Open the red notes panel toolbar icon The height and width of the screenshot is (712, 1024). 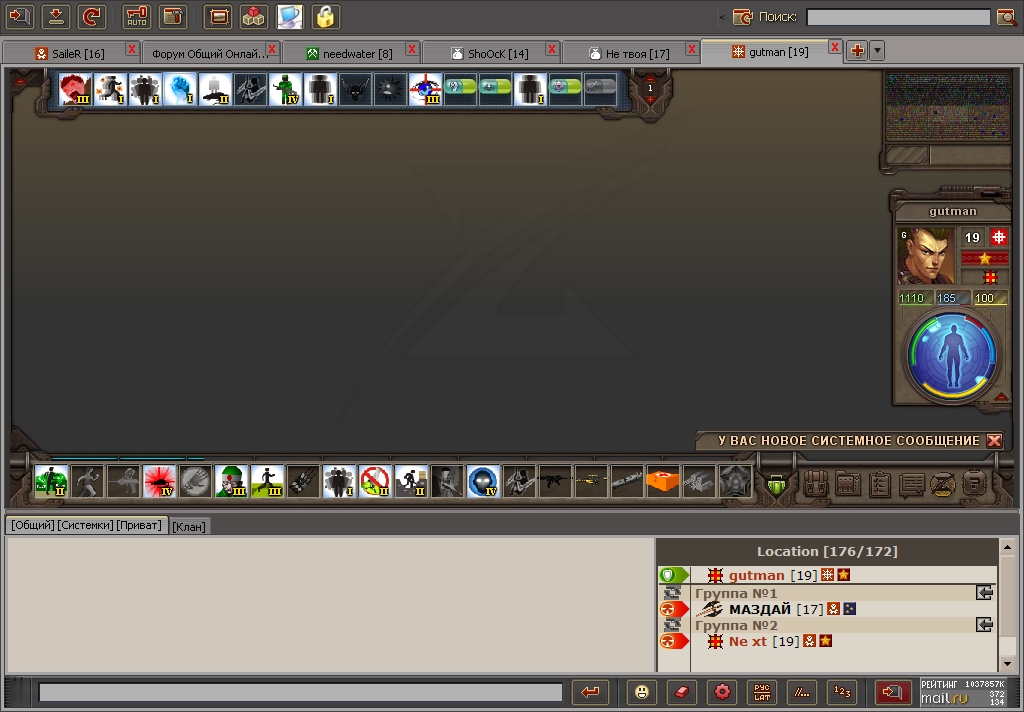point(173,16)
